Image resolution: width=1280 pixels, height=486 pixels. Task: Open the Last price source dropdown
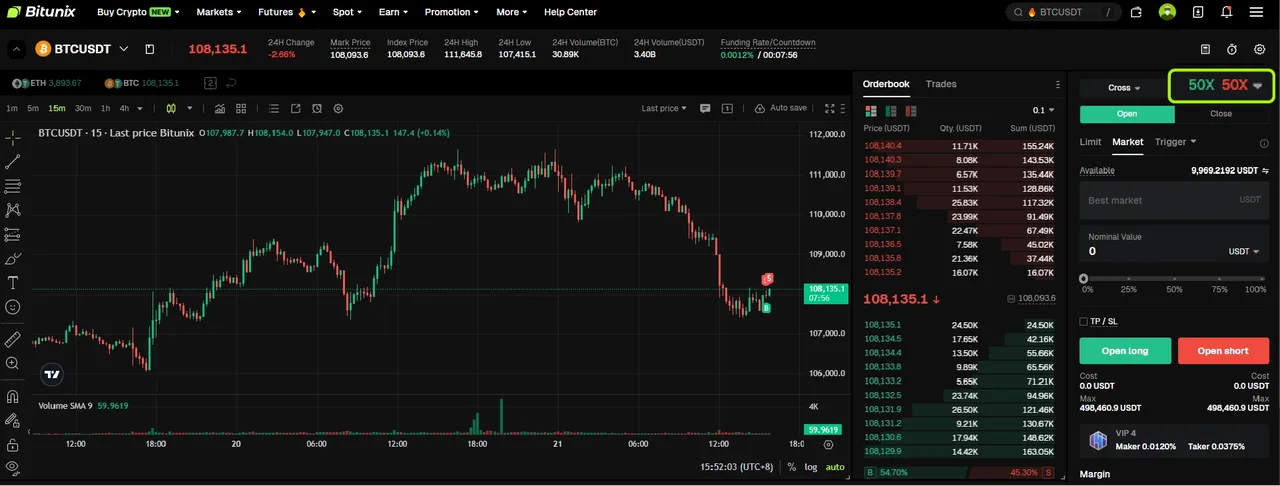[664, 108]
